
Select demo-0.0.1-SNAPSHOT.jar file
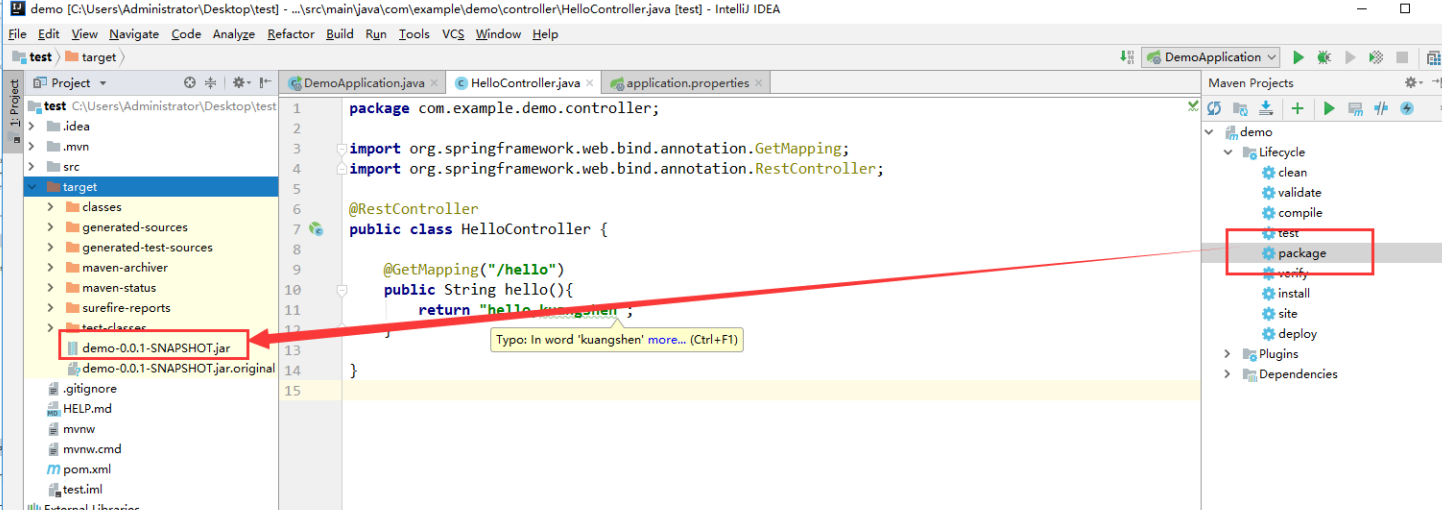[x=148, y=348]
